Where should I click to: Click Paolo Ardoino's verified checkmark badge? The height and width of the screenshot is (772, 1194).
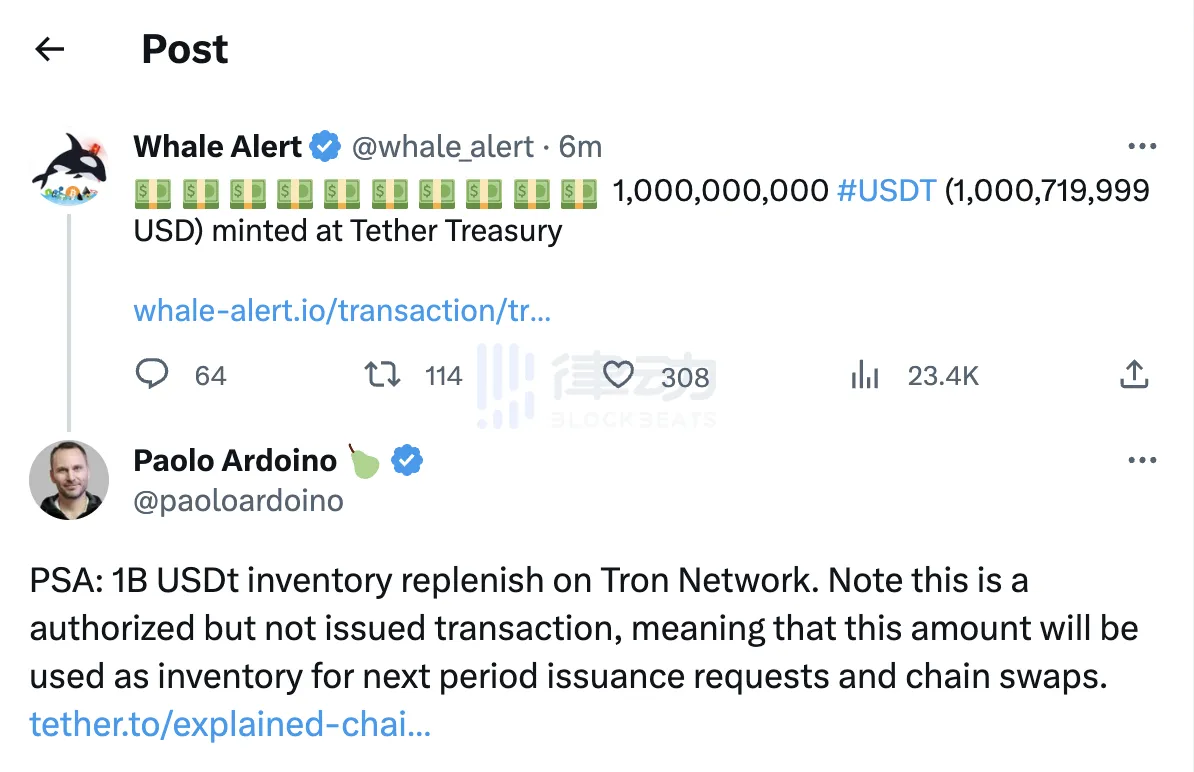pyautogui.click(x=407, y=461)
